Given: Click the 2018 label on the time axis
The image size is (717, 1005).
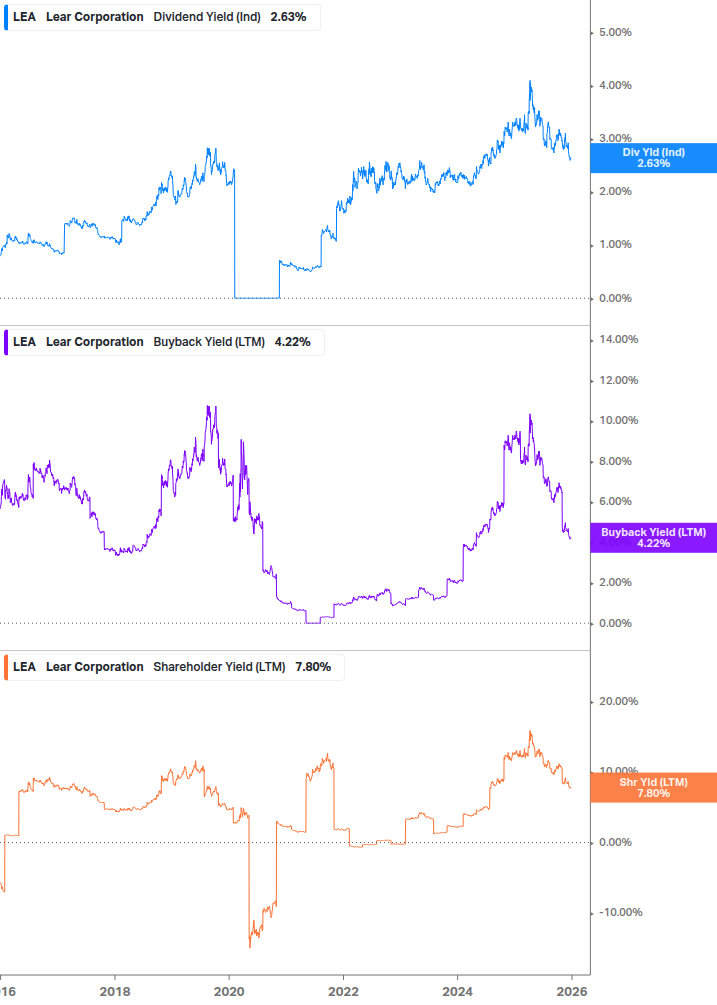Looking at the screenshot, I should (115, 992).
